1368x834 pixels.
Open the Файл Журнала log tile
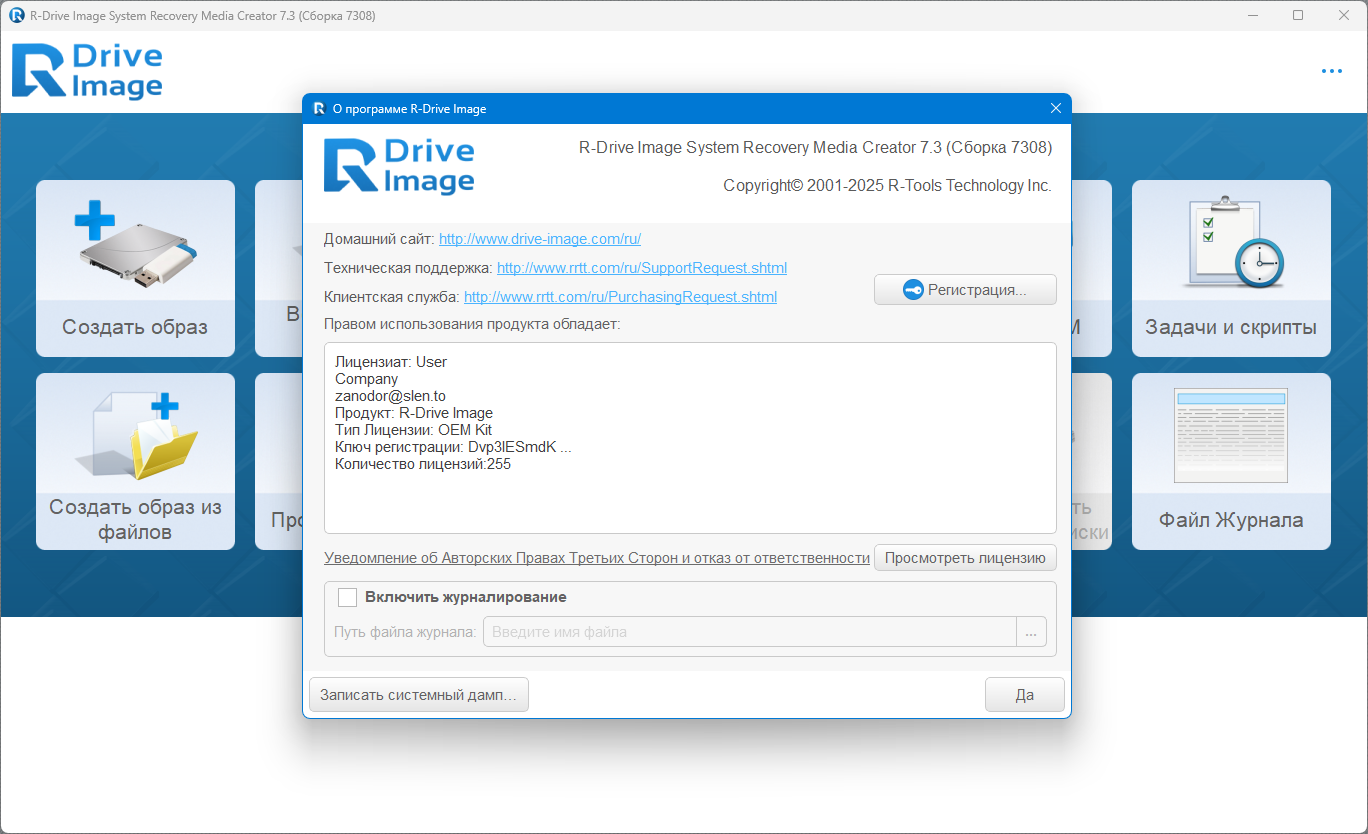click(1231, 461)
